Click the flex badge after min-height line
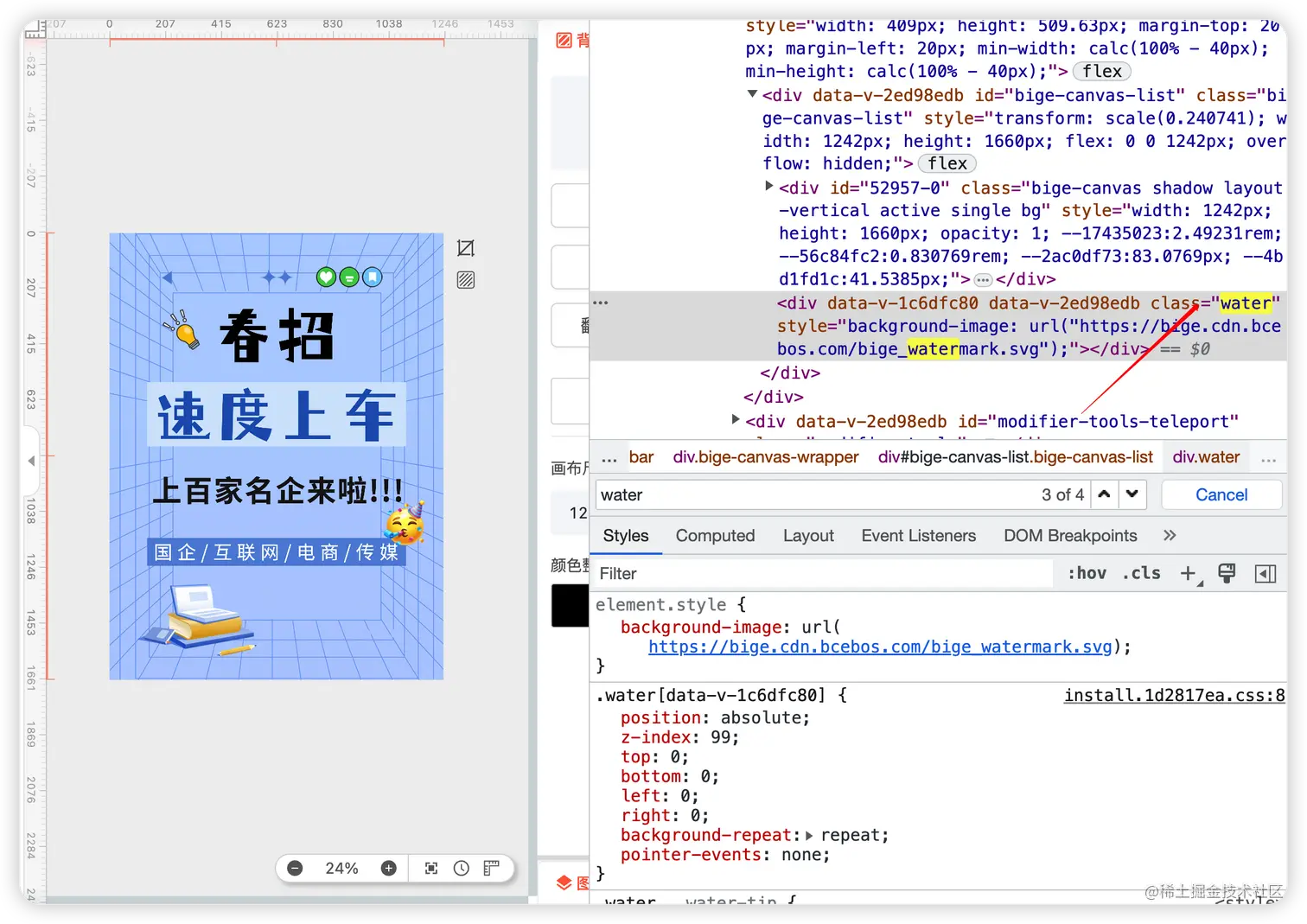Viewport: 1307px width, 924px height. tap(1102, 71)
